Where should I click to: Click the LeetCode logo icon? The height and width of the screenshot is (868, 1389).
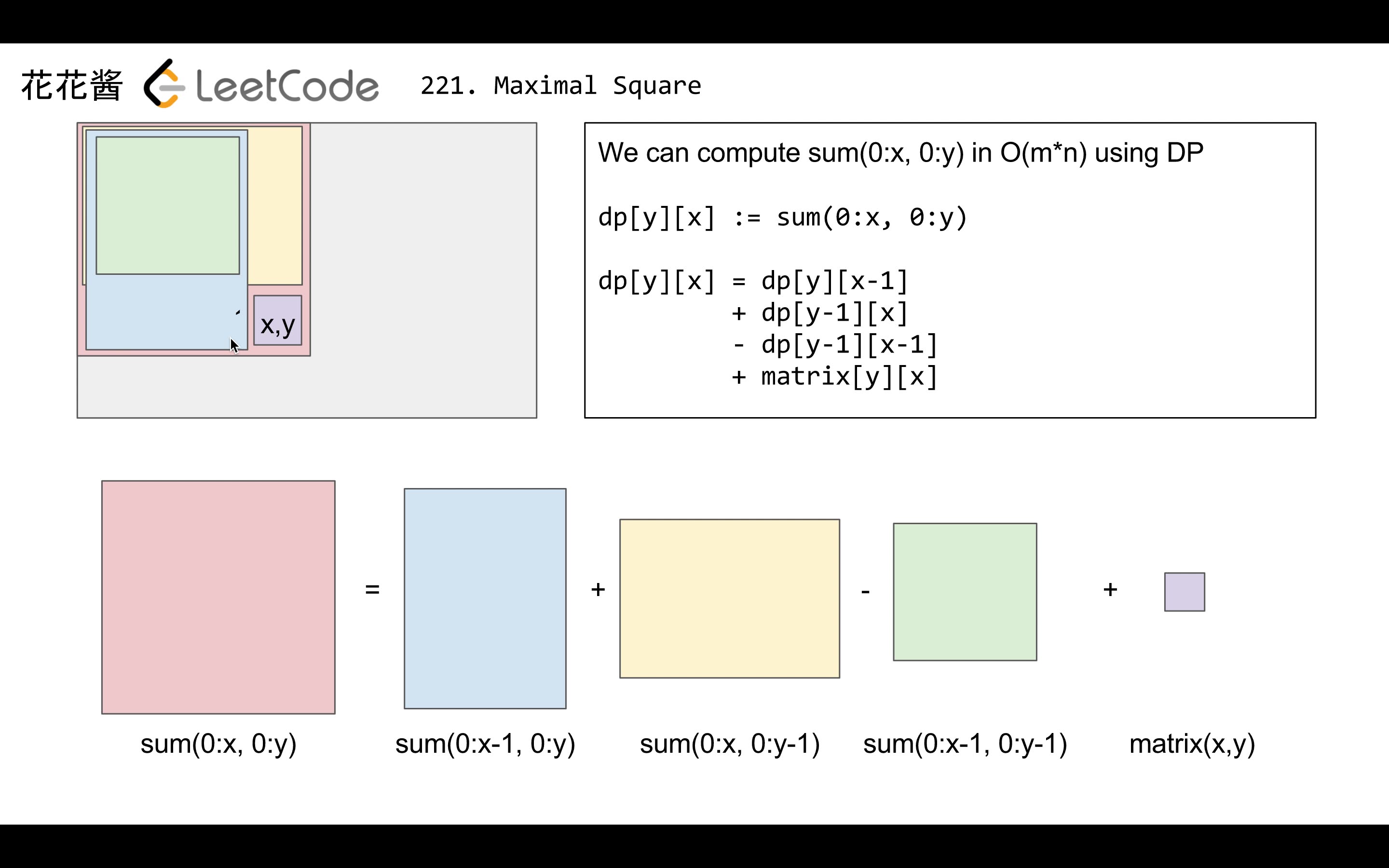[164, 83]
